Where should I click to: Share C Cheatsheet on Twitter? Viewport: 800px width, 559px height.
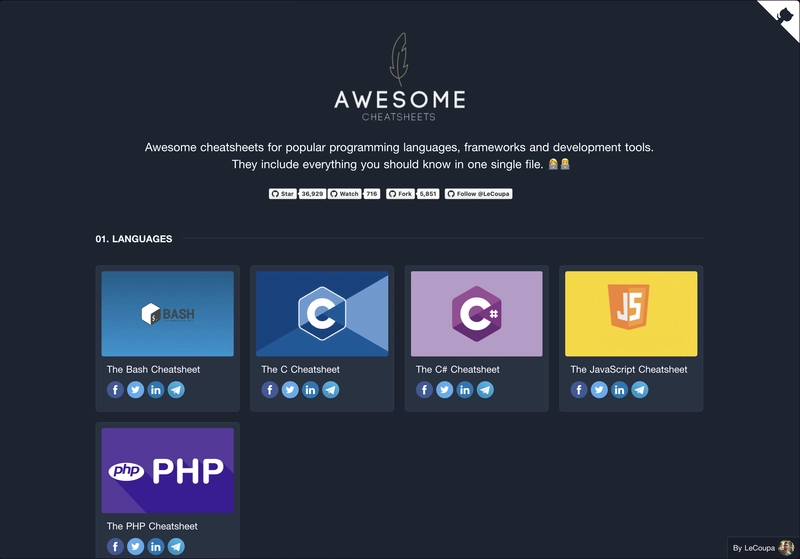pos(290,390)
